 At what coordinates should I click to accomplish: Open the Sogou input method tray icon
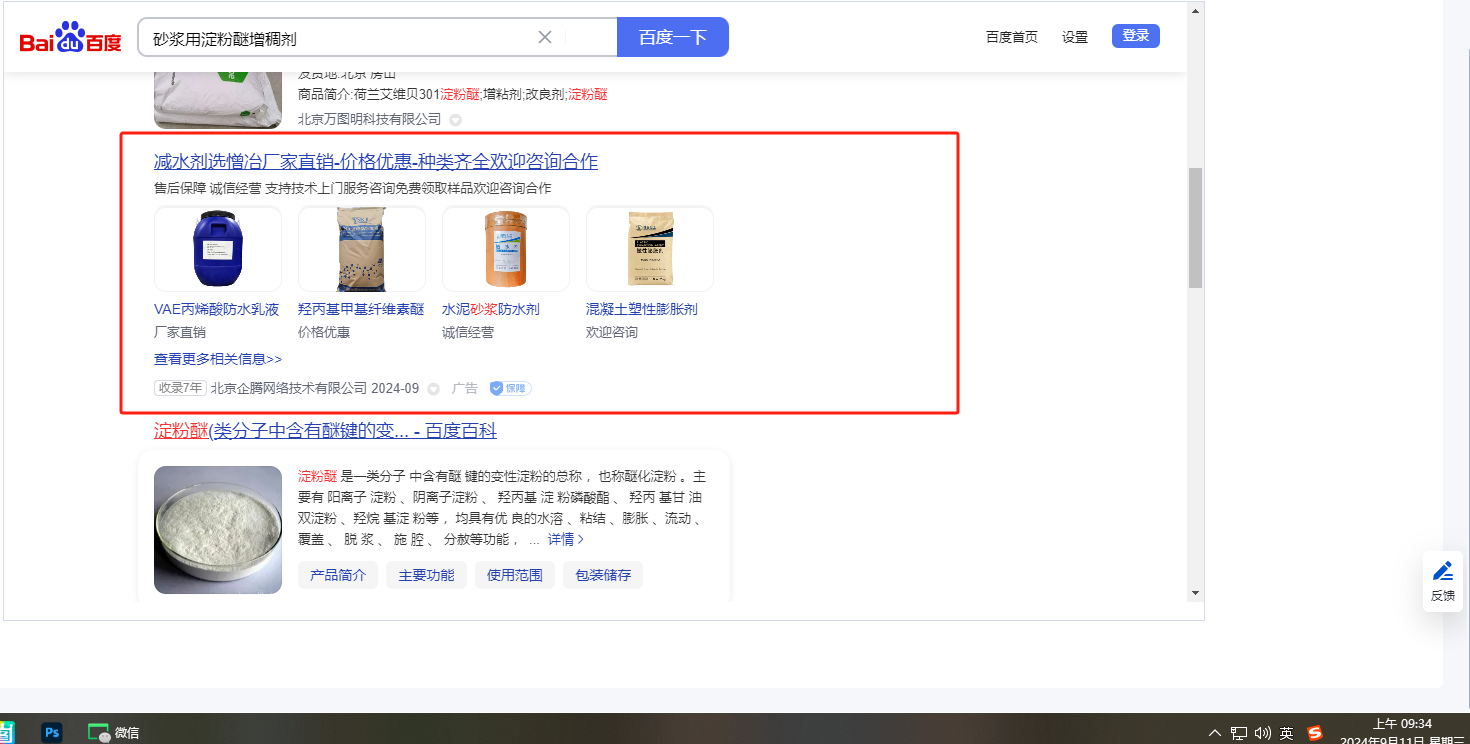1315,733
